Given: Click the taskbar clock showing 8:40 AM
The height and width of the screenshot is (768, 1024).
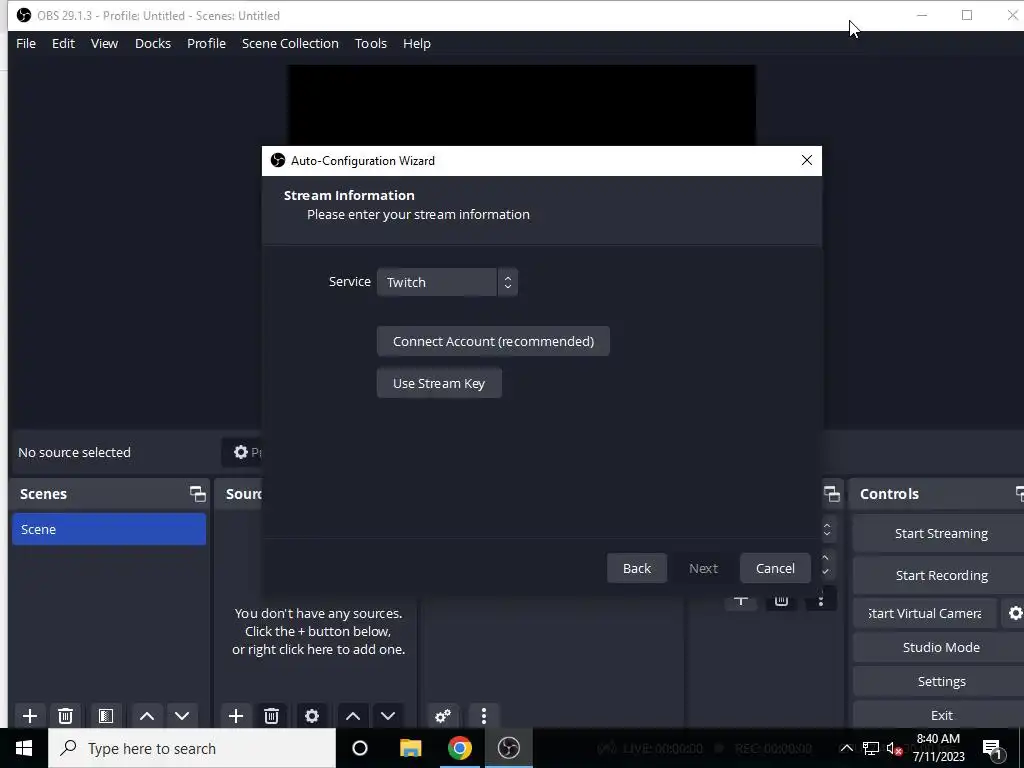Looking at the screenshot, I should (x=938, y=748).
